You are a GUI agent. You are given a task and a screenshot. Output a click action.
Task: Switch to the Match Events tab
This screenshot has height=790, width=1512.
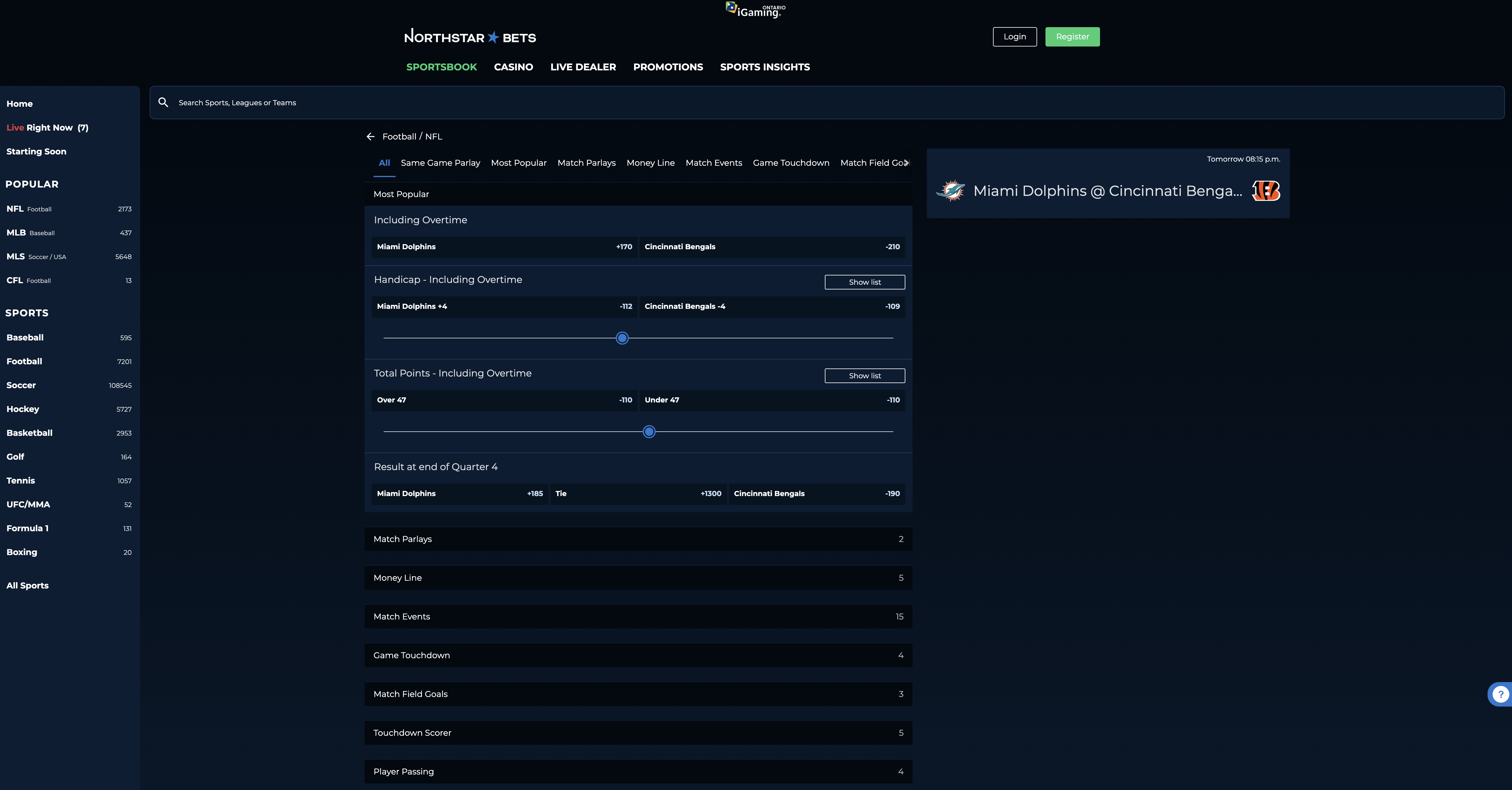pyautogui.click(x=714, y=163)
